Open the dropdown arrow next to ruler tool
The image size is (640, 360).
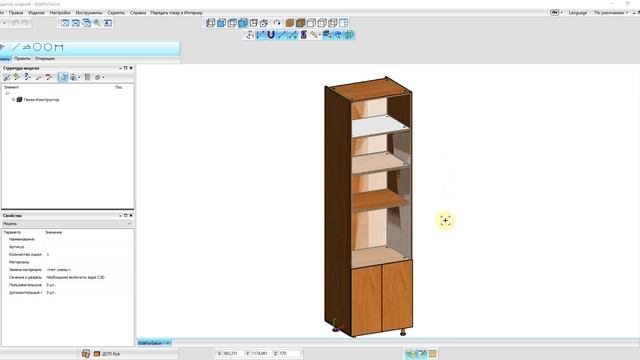[320, 35]
